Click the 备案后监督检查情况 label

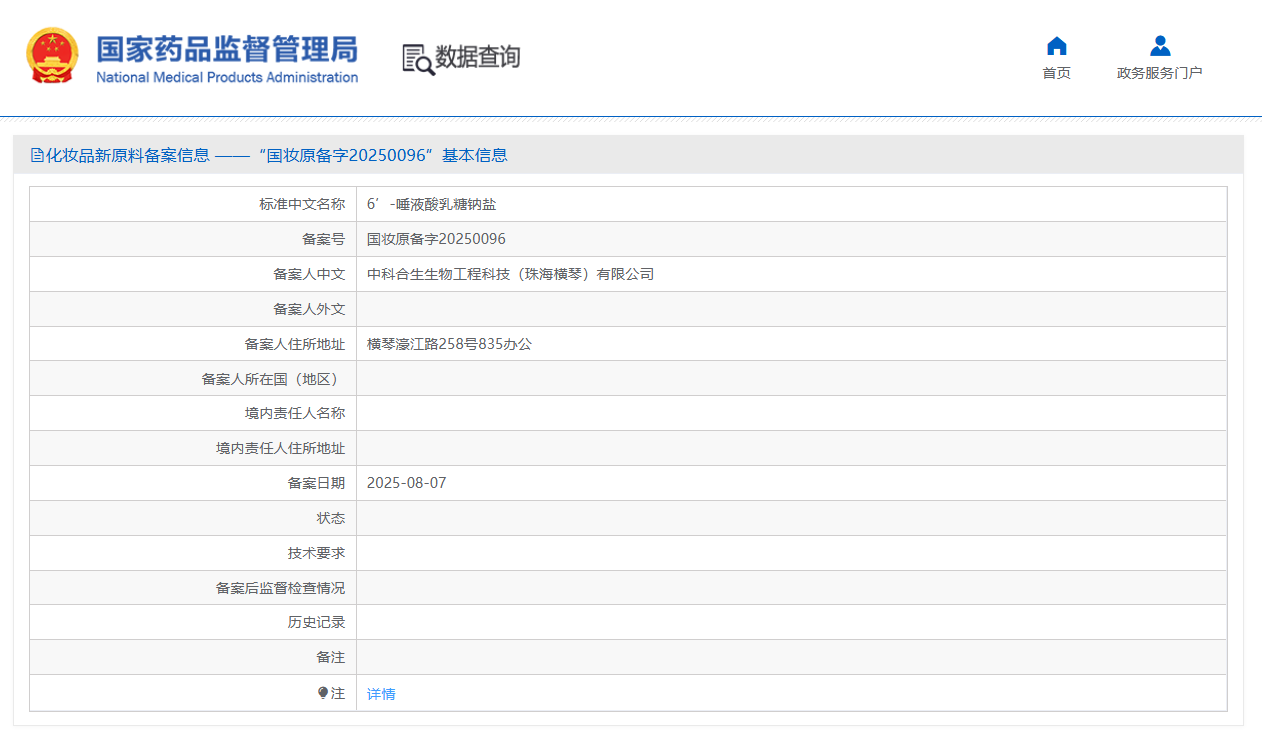click(281, 588)
